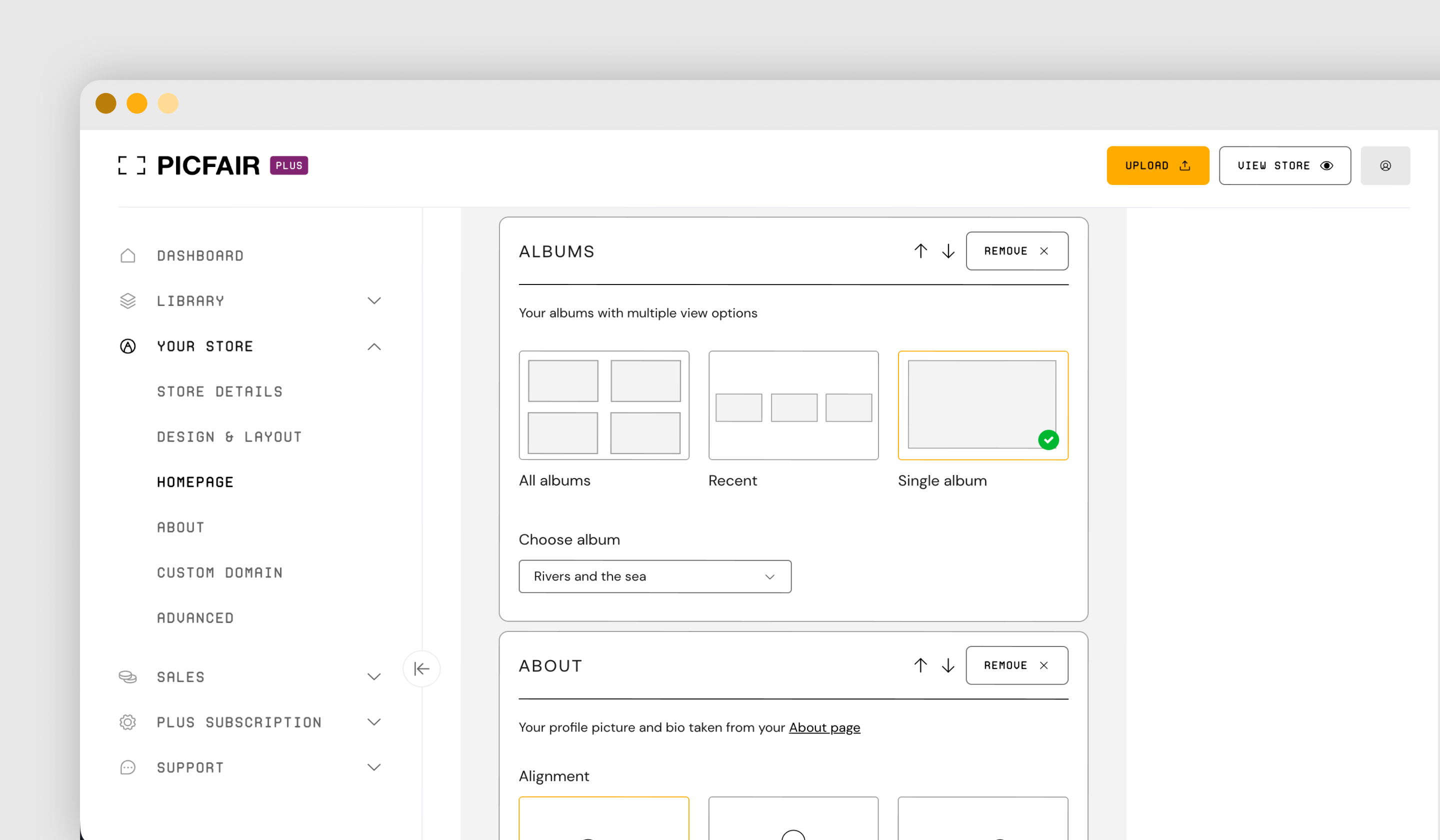
Task: Click the Library layers icon
Action: (x=128, y=300)
